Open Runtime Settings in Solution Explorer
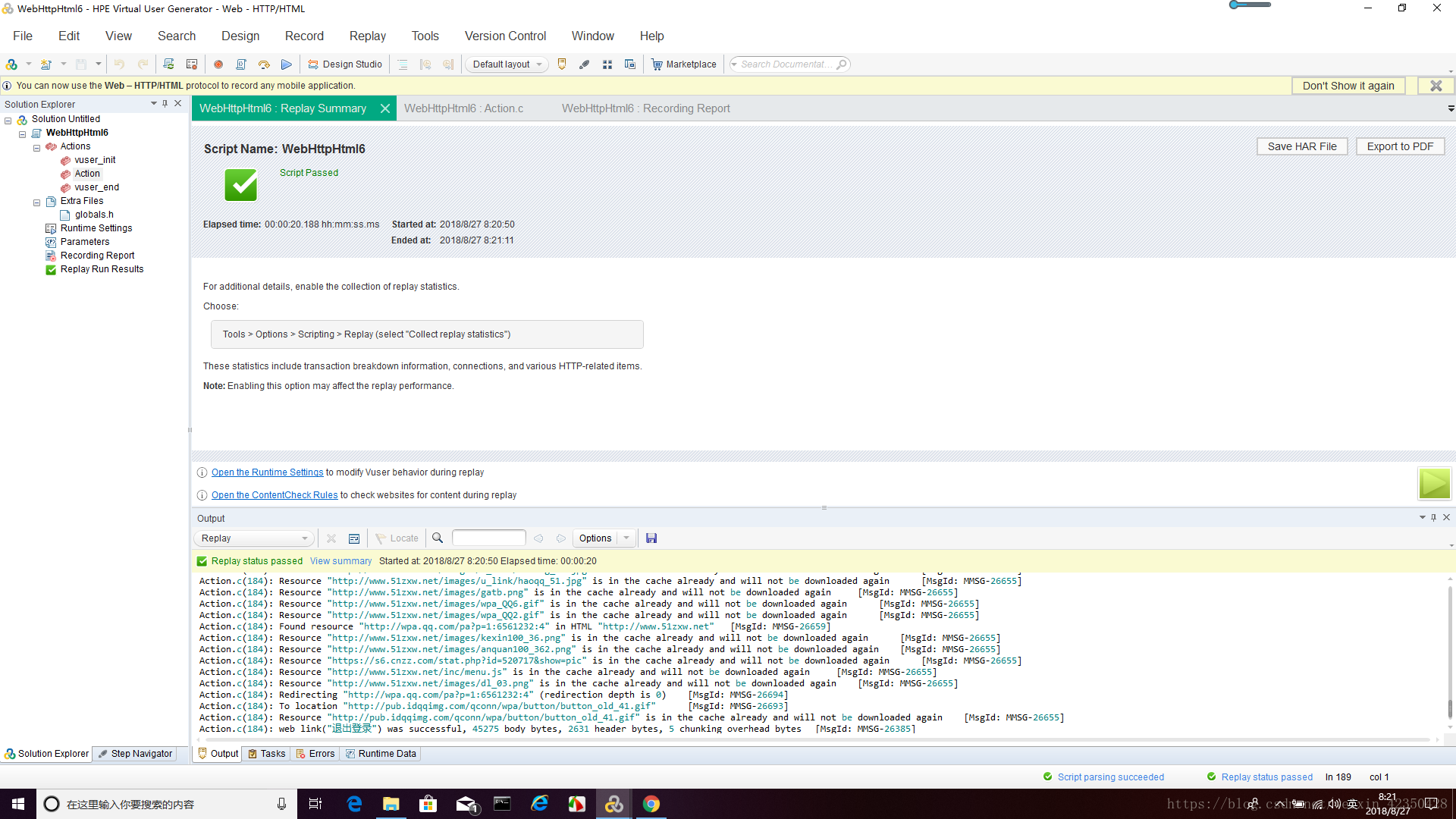Image resolution: width=1456 pixels, height=819 pixels. [96, 228]
